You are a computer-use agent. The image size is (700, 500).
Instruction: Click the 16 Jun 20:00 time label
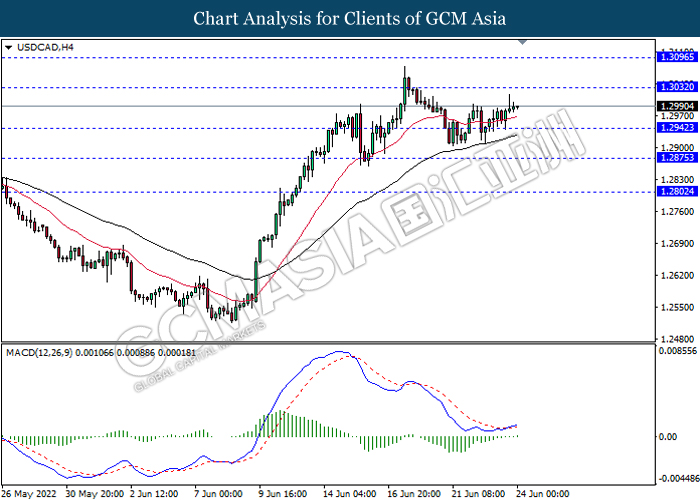pos(414,494)
